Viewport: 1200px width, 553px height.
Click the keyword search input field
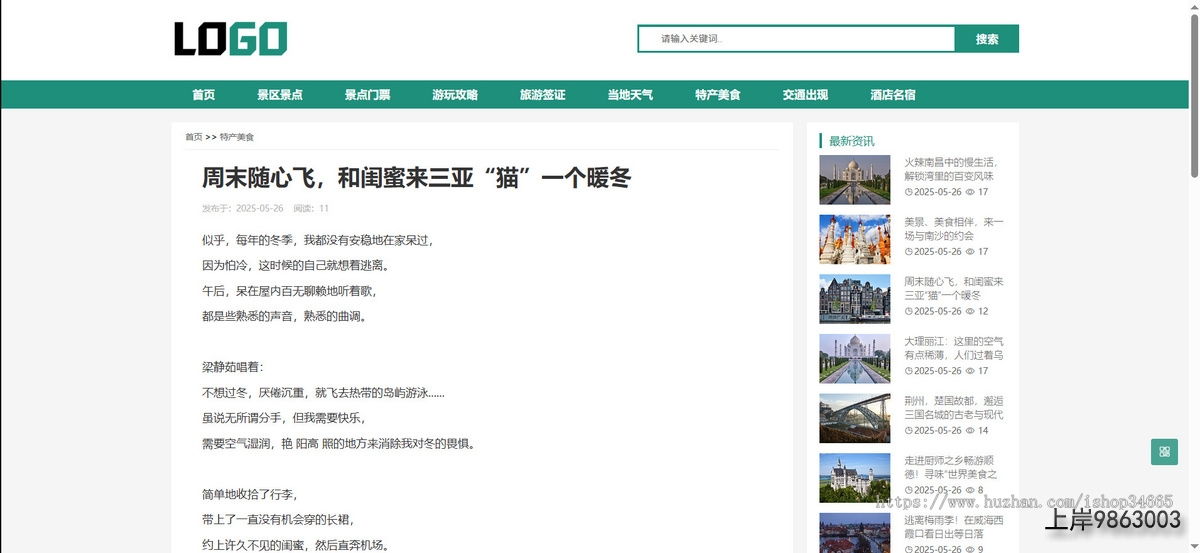(796, 39)
